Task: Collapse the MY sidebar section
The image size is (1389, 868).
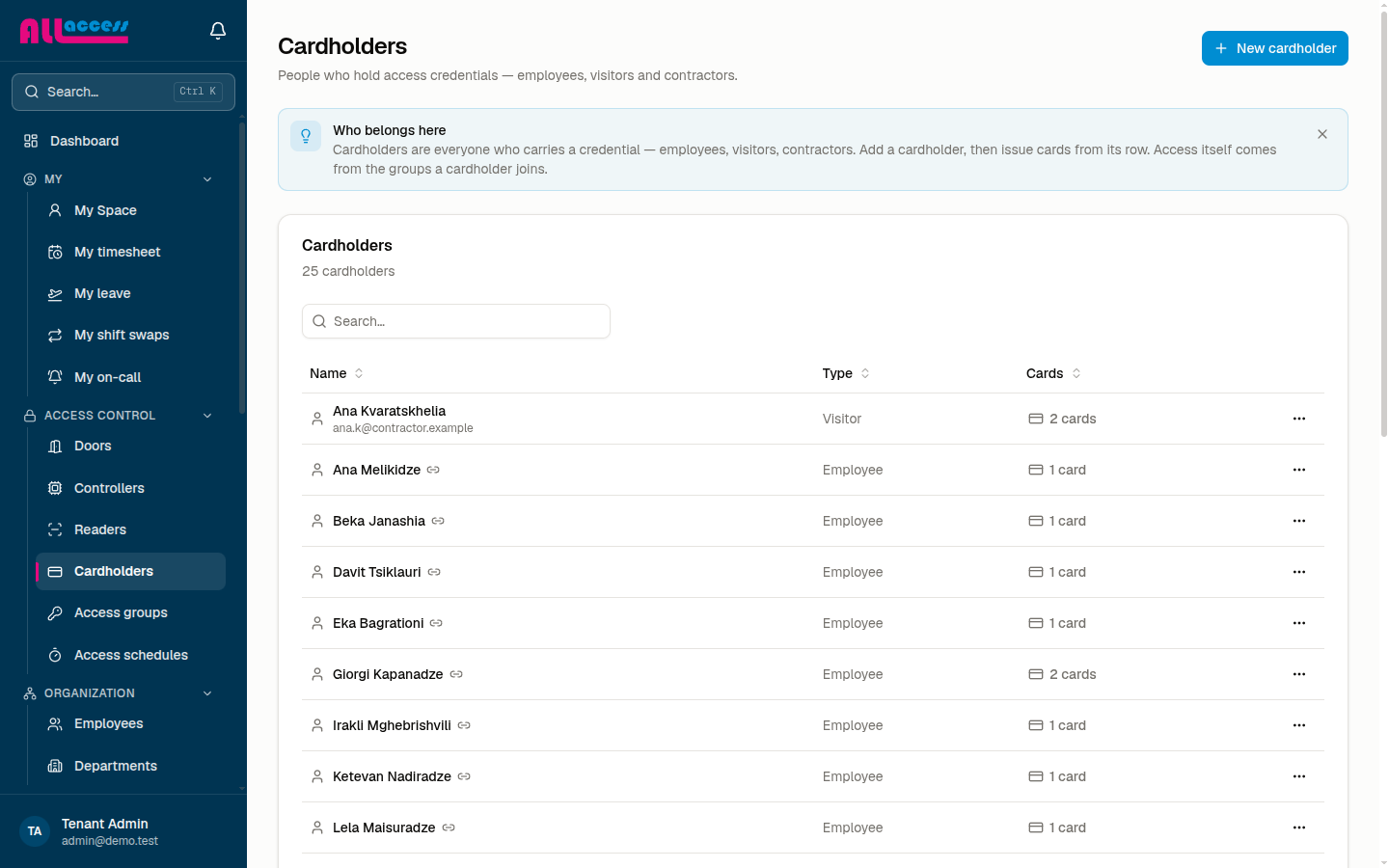Action: [x=207, y=179]
